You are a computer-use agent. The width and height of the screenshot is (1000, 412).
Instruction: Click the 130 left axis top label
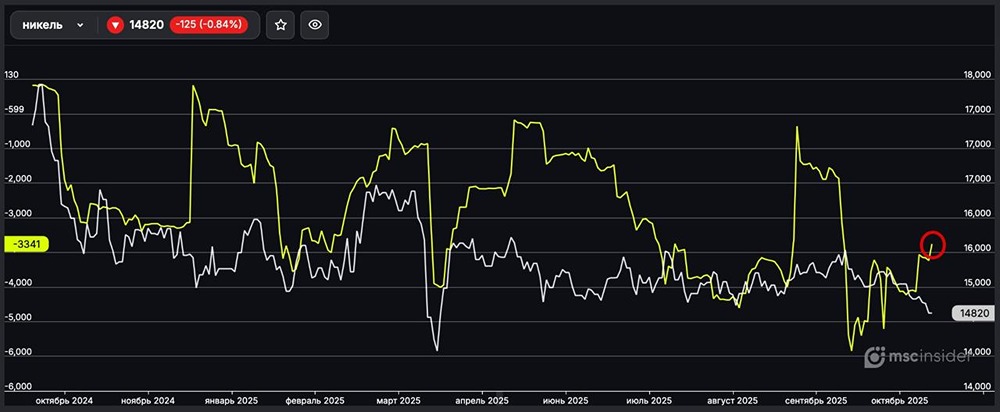pos(12,75)
